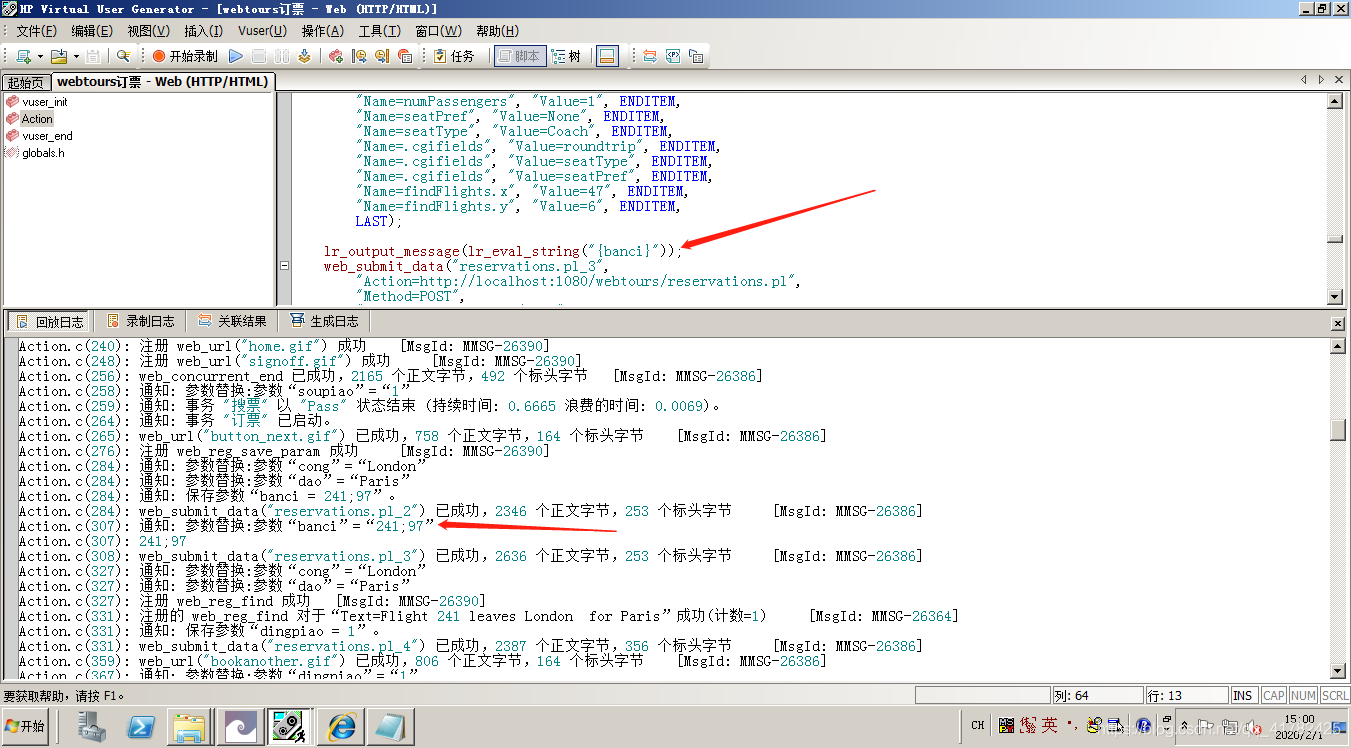The image size is (1351, 748).
Task: Open the 操作(A) menu
Action: [323, 31]
